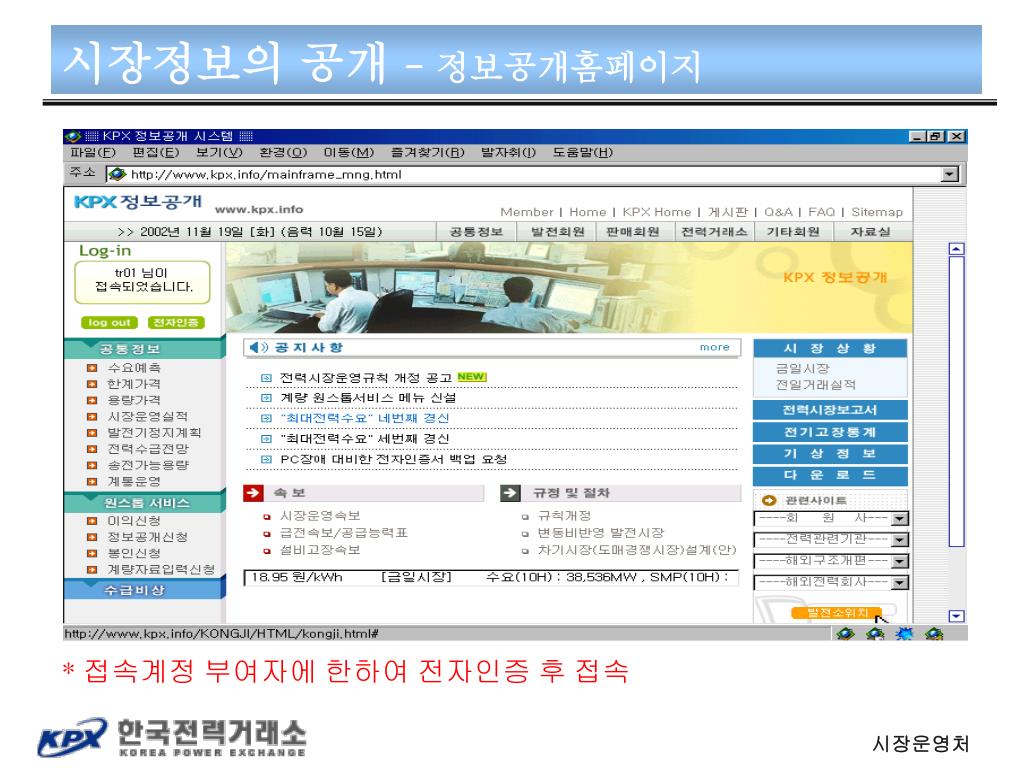The height and width of the screenshot is (768, 1024).
Task: Click the 전자인증 button
Action: tap(176, 323)
